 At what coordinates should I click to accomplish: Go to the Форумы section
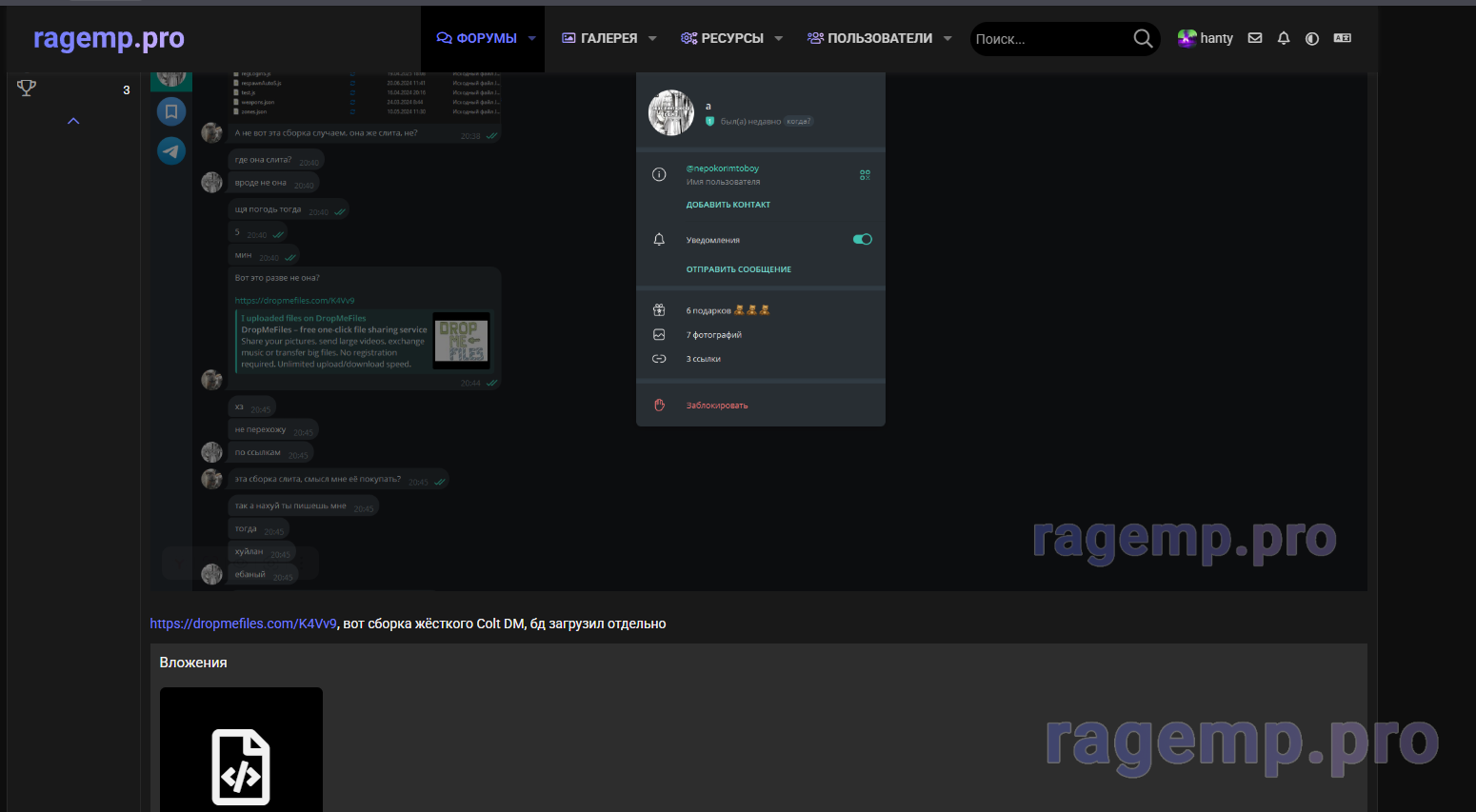(x=477, y=38)
